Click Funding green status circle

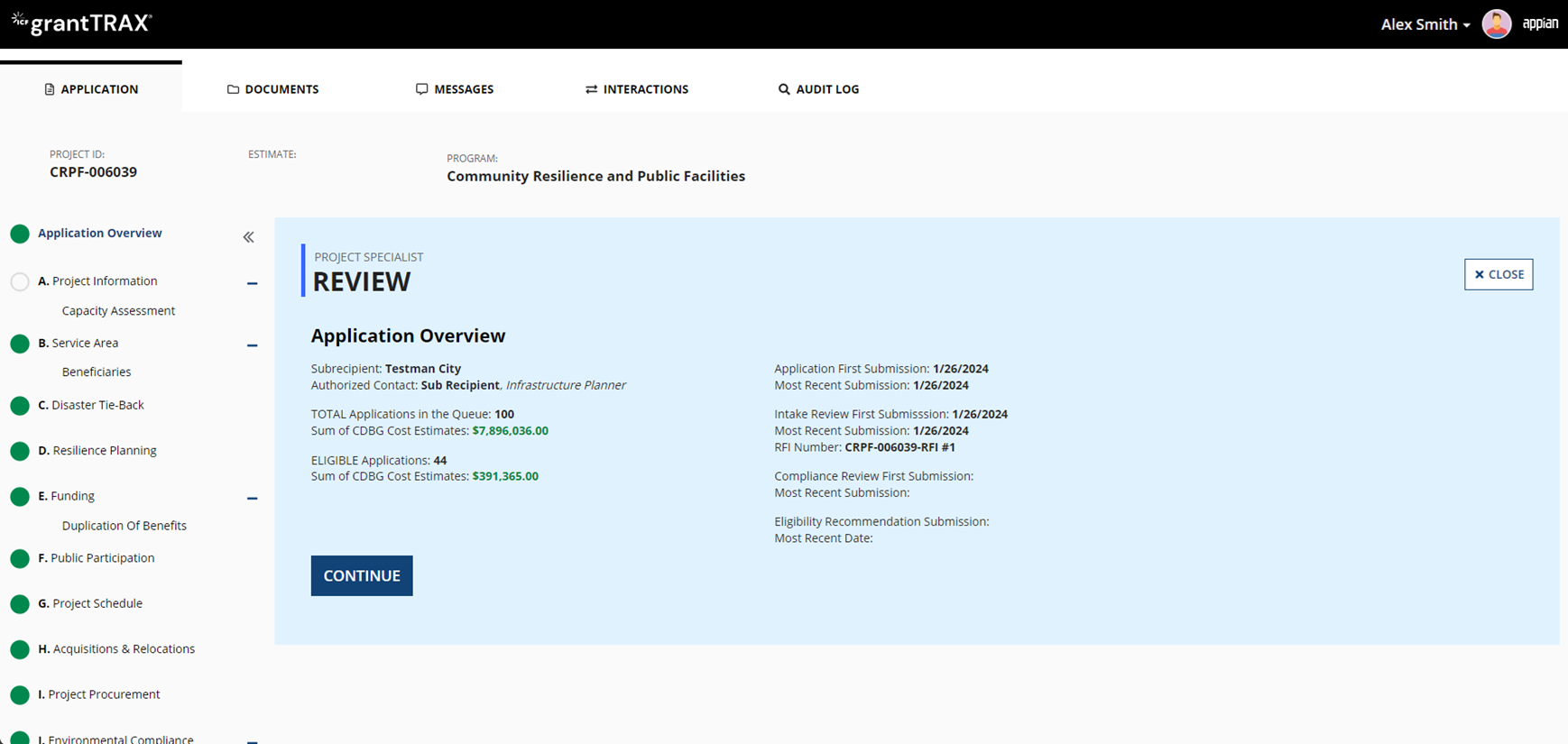pos(20,497)
